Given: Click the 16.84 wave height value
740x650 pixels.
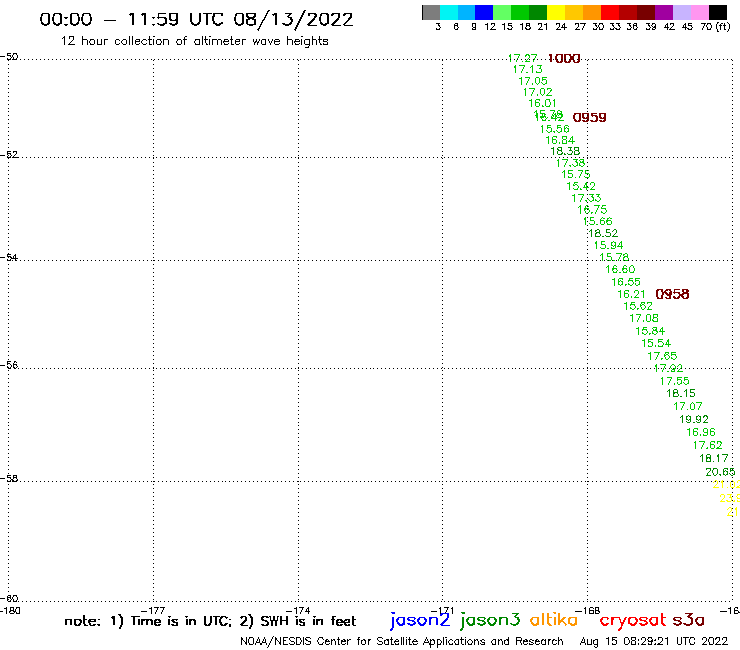Looking at the screenshot, I should point(560,140).
